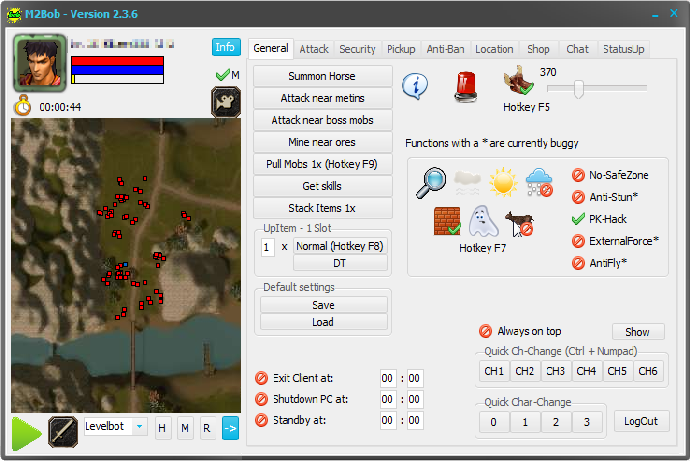Click Attack near boss mobs button
The width and height of the screenshot is (690, 461).
coord(323,120)
